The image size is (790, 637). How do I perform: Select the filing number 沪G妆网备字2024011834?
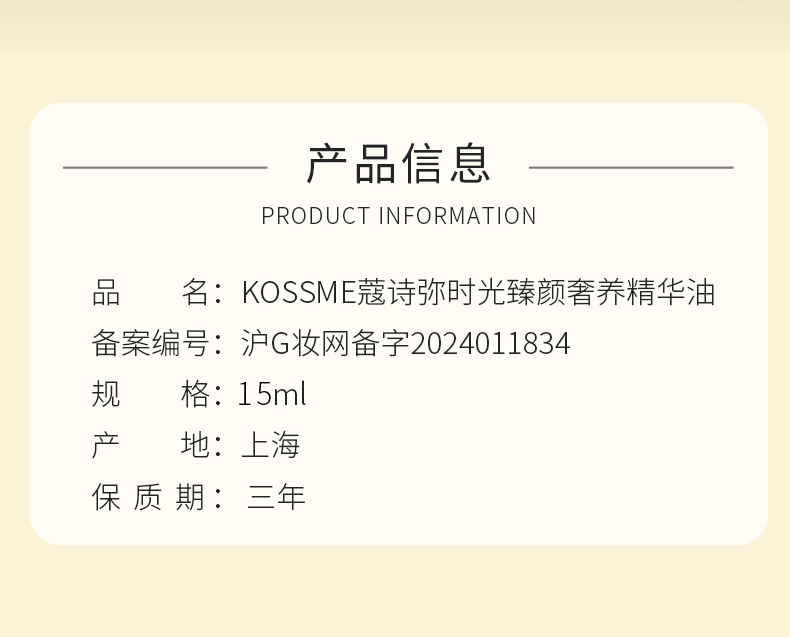(406, 344)
